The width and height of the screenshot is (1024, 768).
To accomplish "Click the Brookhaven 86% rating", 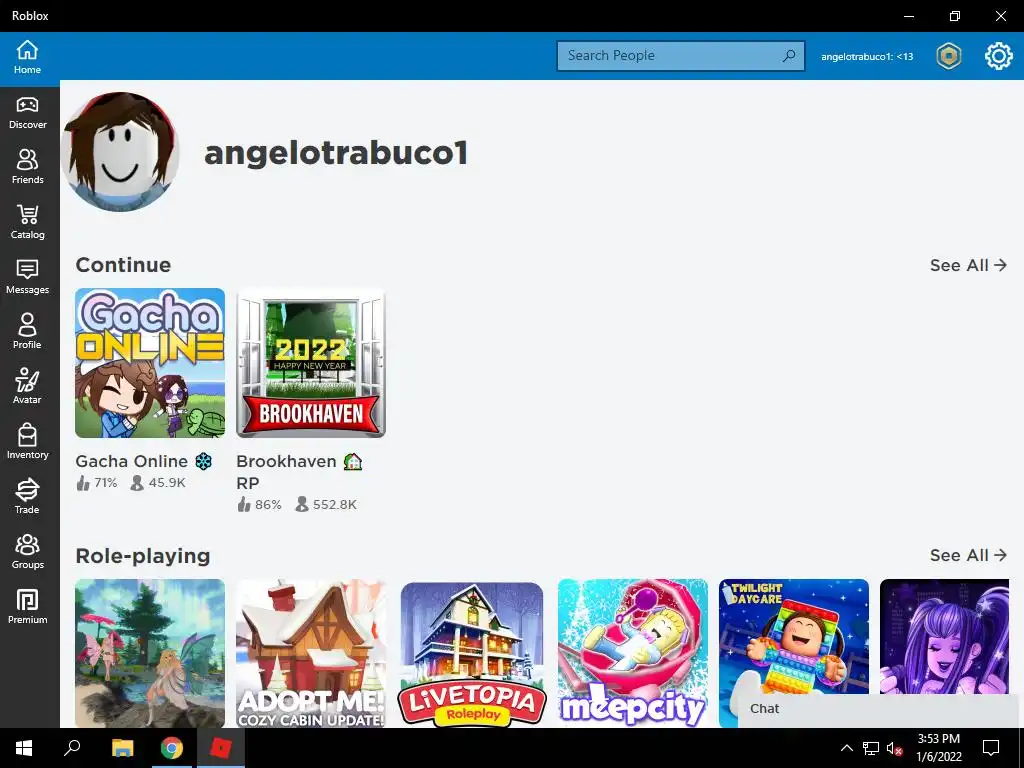I will (259, 504).
